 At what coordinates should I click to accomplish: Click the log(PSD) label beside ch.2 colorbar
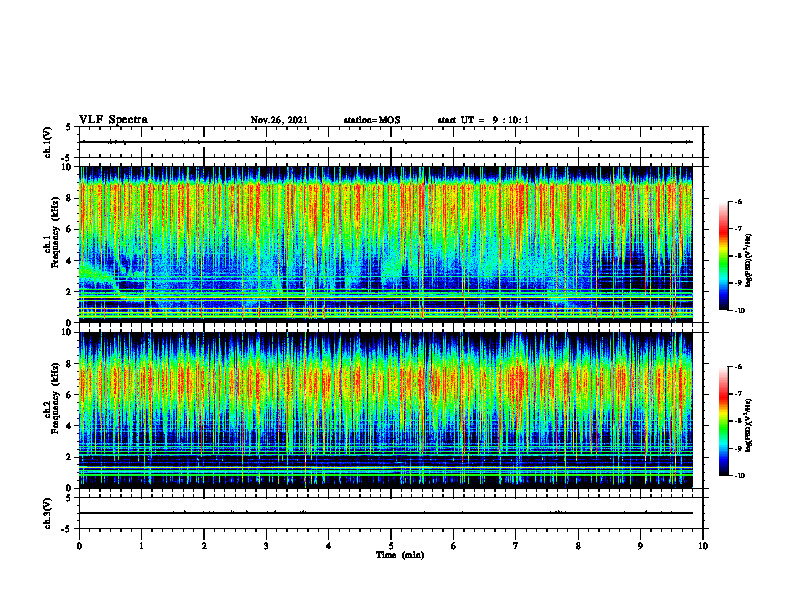pyautogui.click(x=749, y=425)
